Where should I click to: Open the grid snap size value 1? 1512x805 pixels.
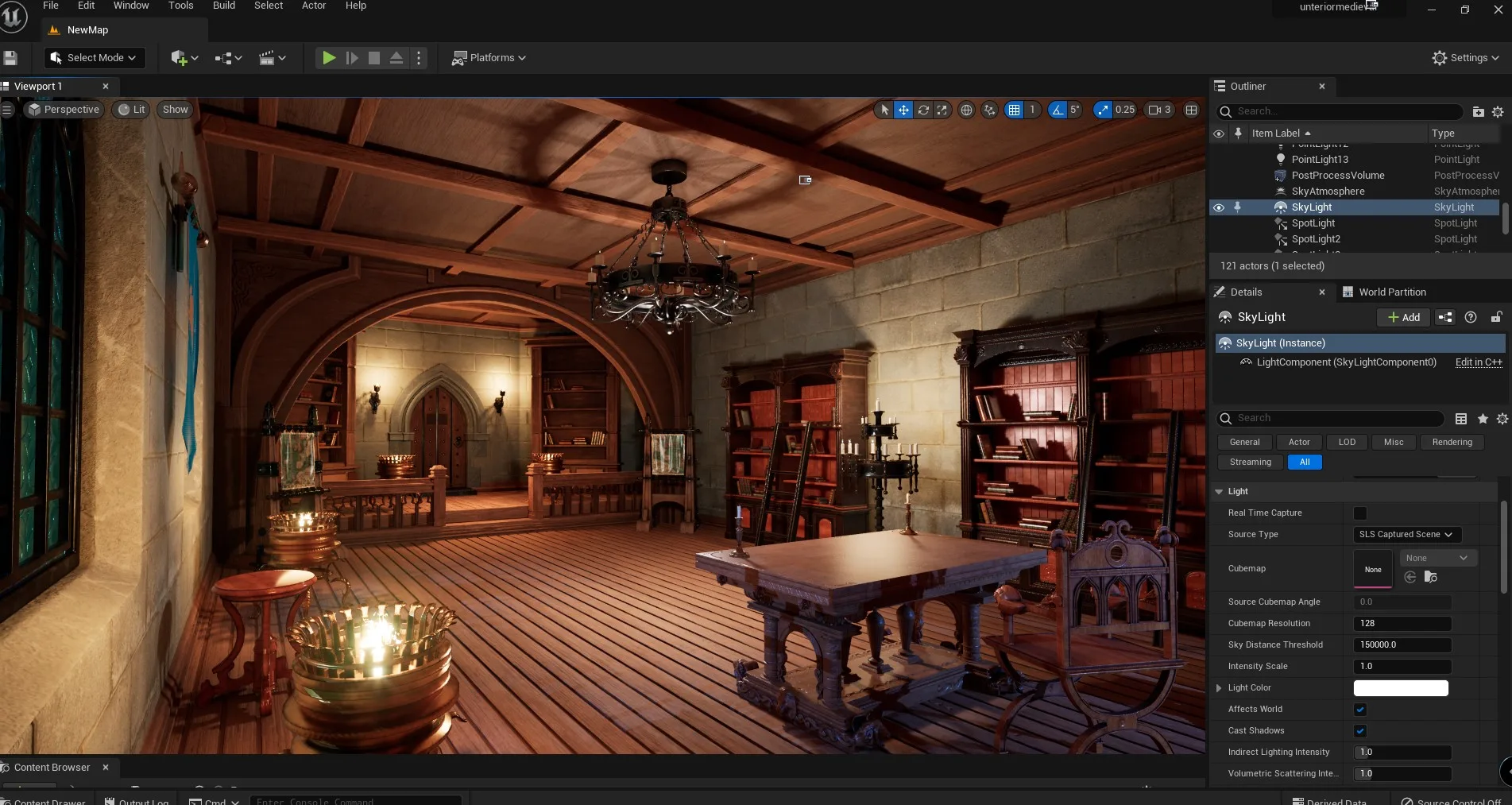(1032, 110)
